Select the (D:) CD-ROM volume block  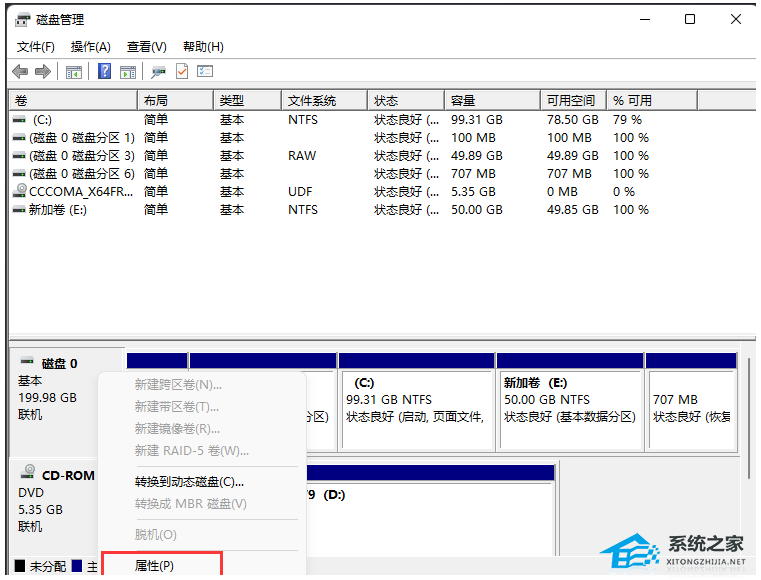click(x=430, y=510)
